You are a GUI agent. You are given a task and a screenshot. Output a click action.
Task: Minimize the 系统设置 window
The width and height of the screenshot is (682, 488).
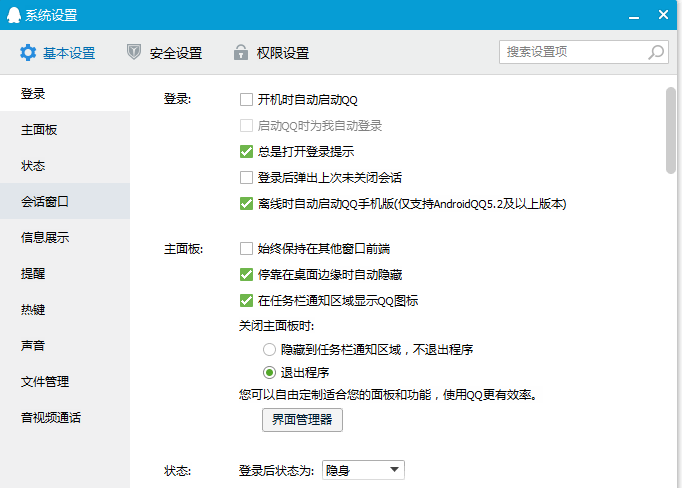click(x=634, y=16)
